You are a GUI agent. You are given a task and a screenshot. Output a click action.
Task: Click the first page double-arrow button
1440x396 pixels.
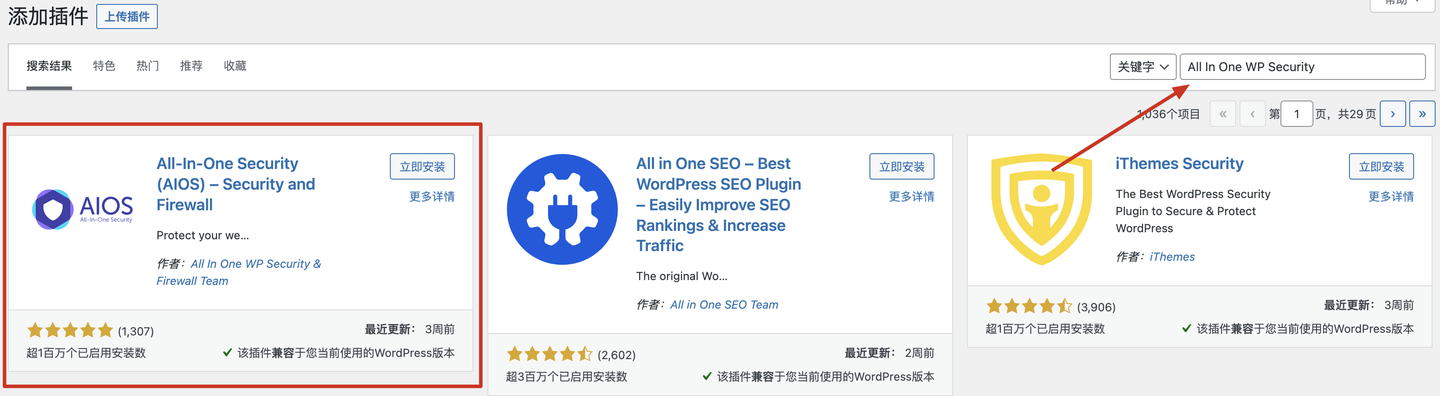coord(1222,114)
